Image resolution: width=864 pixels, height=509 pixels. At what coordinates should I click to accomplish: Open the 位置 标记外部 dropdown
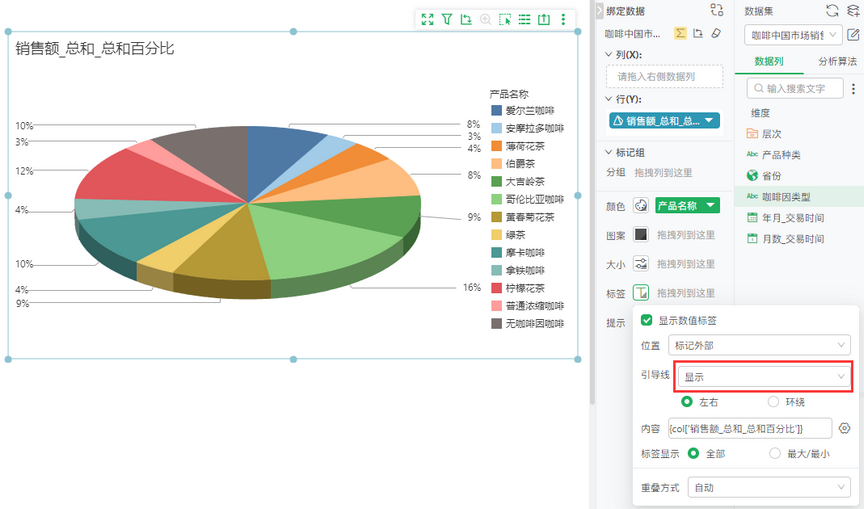pos(763,345)
